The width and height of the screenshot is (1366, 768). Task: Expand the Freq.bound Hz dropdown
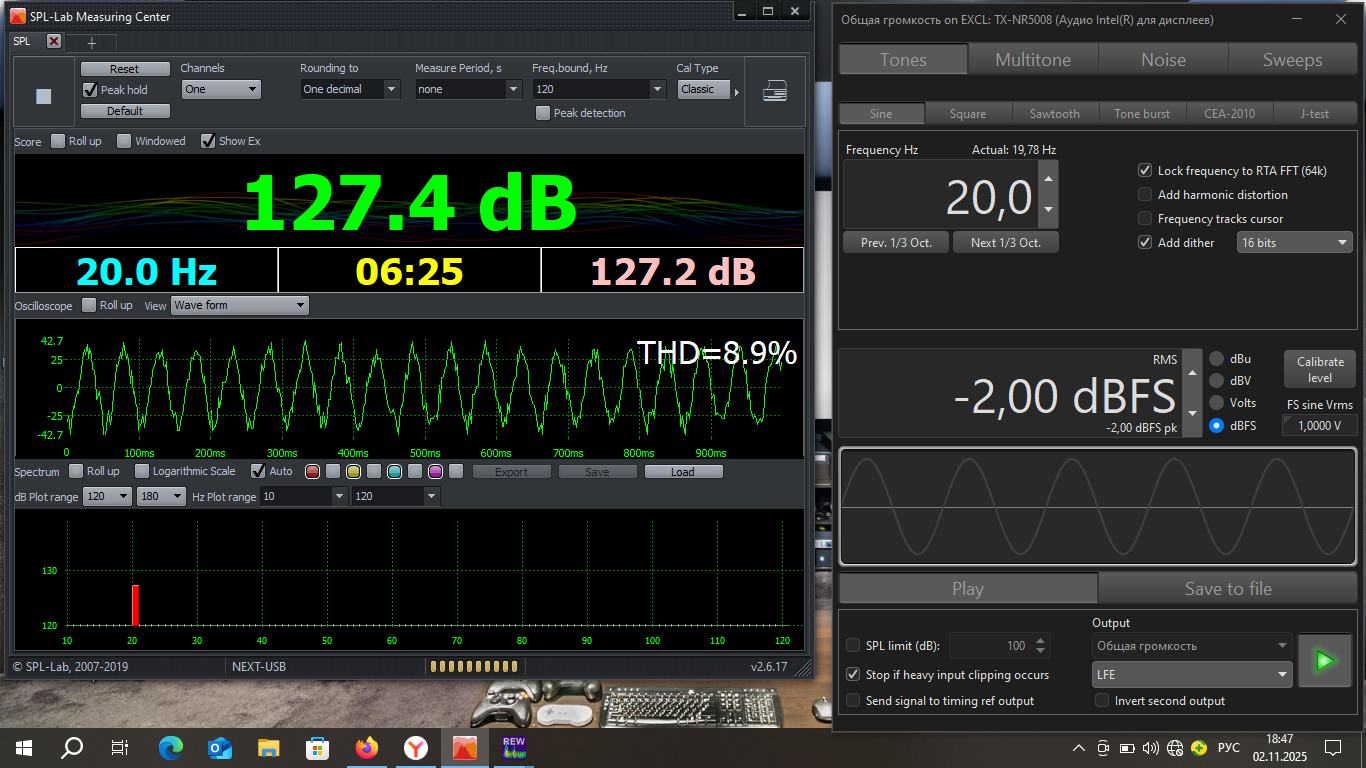point(657,89)
